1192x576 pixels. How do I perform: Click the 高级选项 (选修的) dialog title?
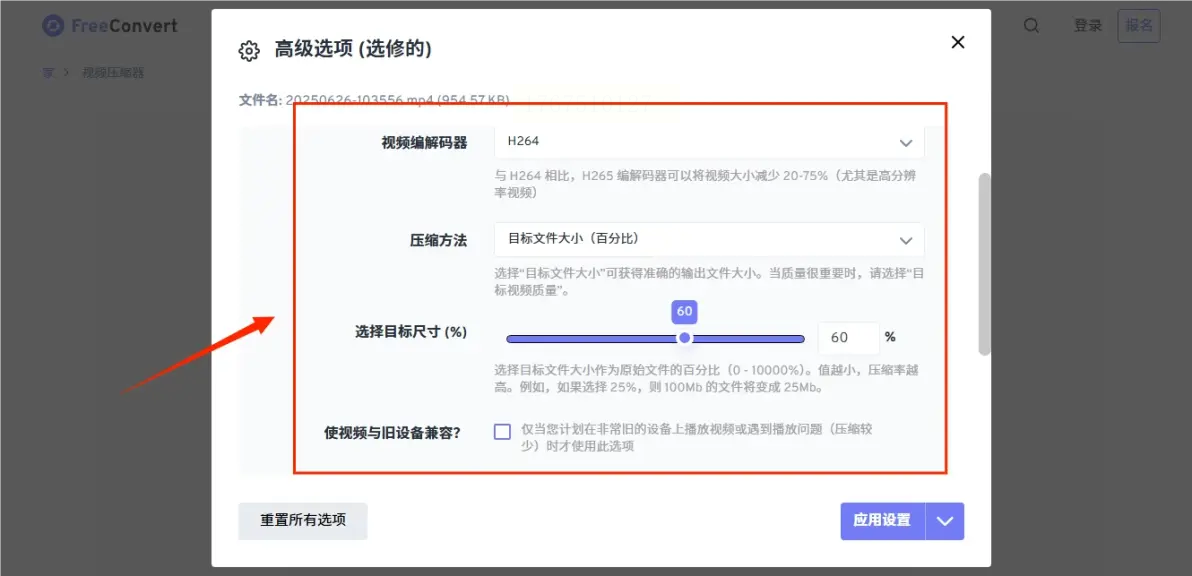point(353,49)
